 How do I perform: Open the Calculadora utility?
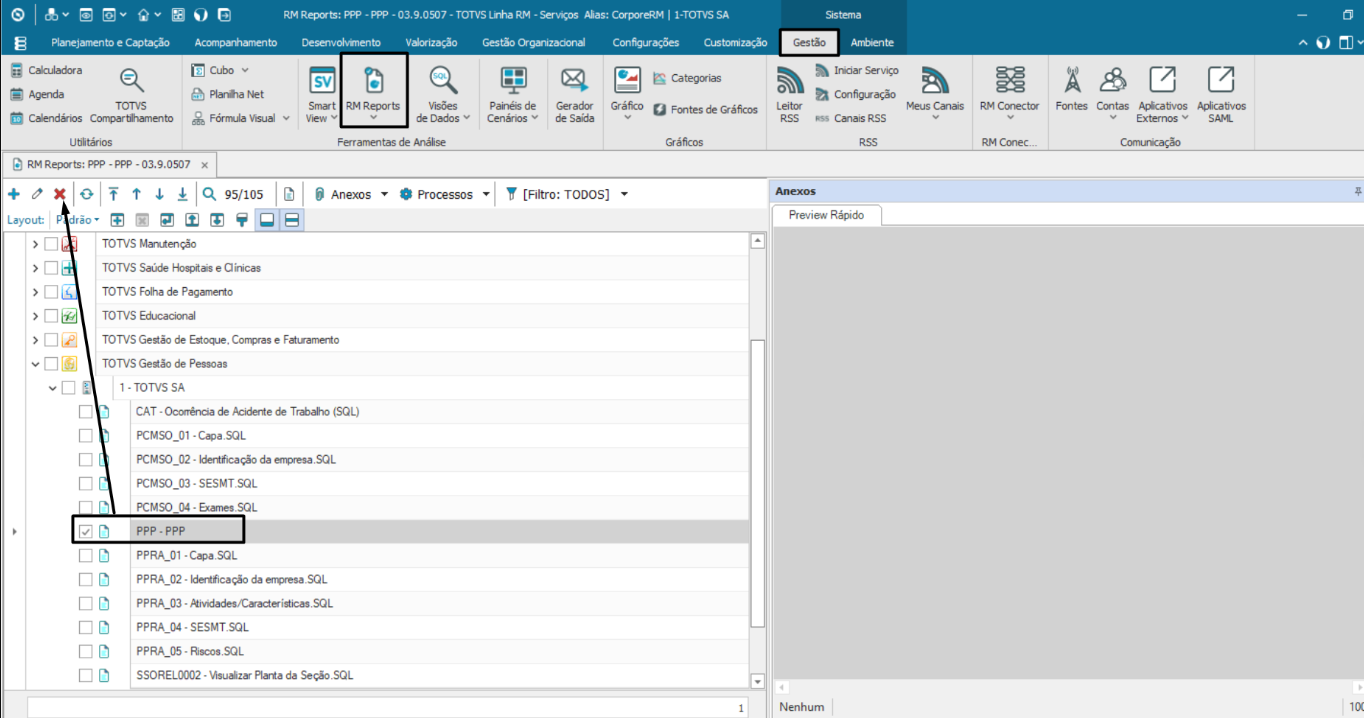46,70
